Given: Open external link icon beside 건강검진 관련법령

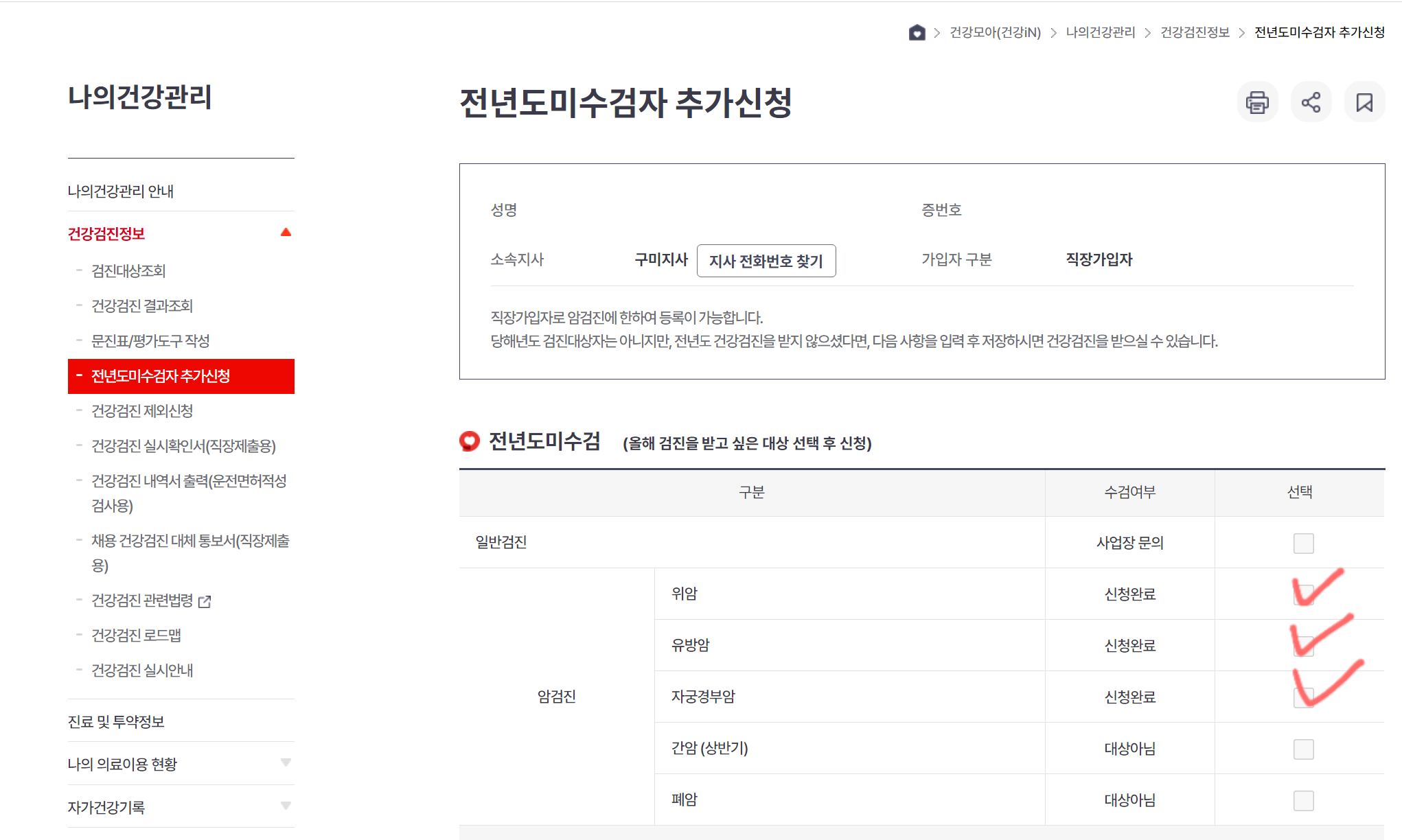Looking at the screenshot, I should 205,602.
